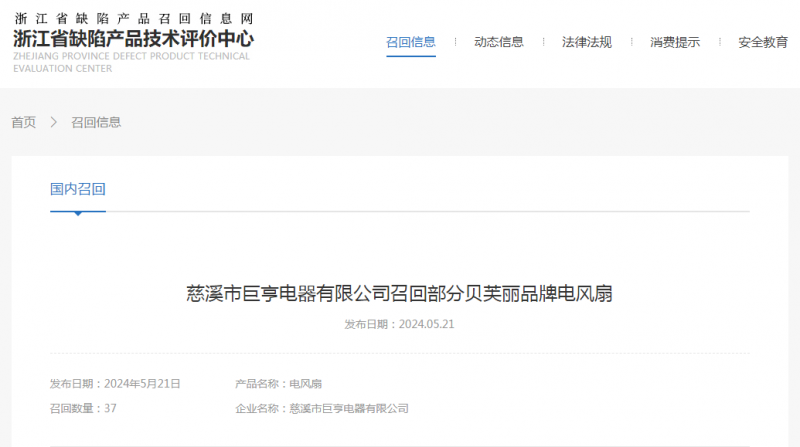
Task: Click the 浙江省缺陷产品技术评价中心 site logo title
Action: coord(133,39)
